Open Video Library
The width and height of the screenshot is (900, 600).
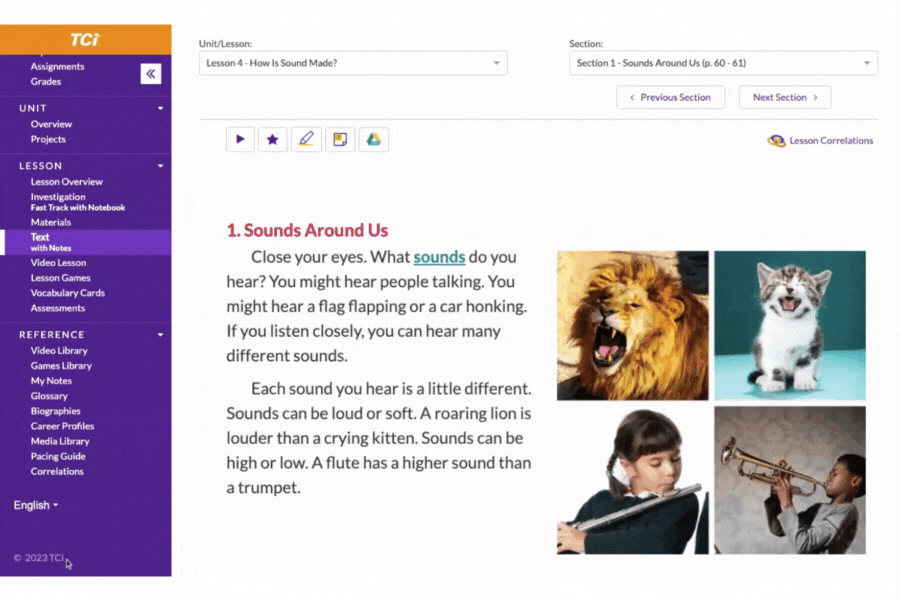(59, 351)
